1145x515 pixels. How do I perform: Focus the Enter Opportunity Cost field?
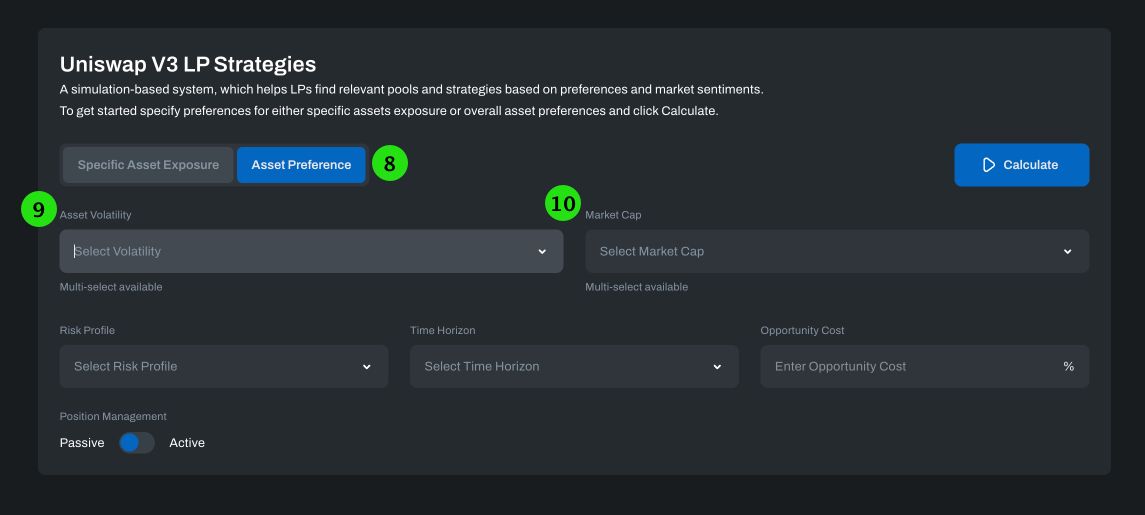pos(924,367)
